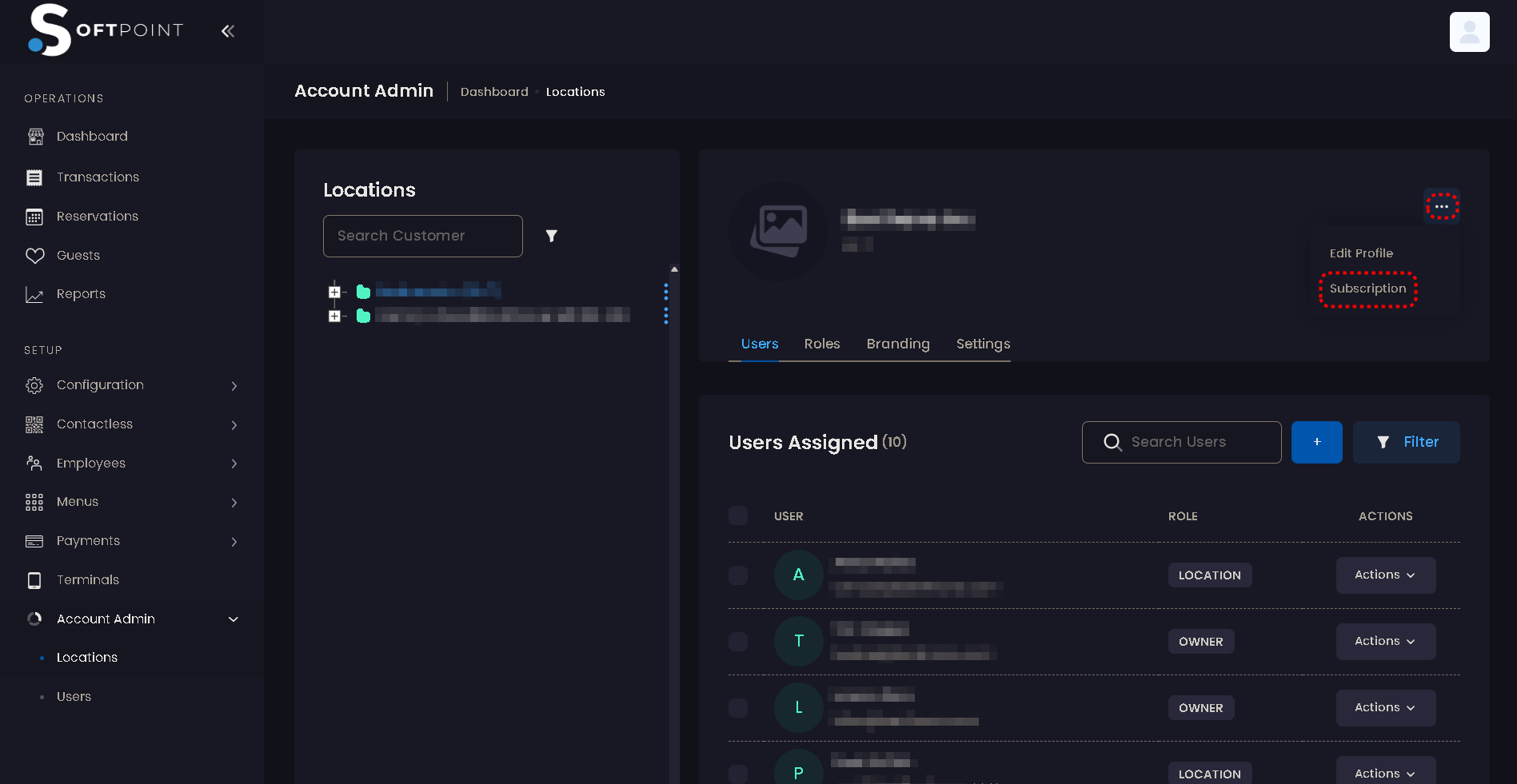The height and width of the screenshot is (784, 1517).
Task: Expand the first location tree folder
Action: click(334, 292)
